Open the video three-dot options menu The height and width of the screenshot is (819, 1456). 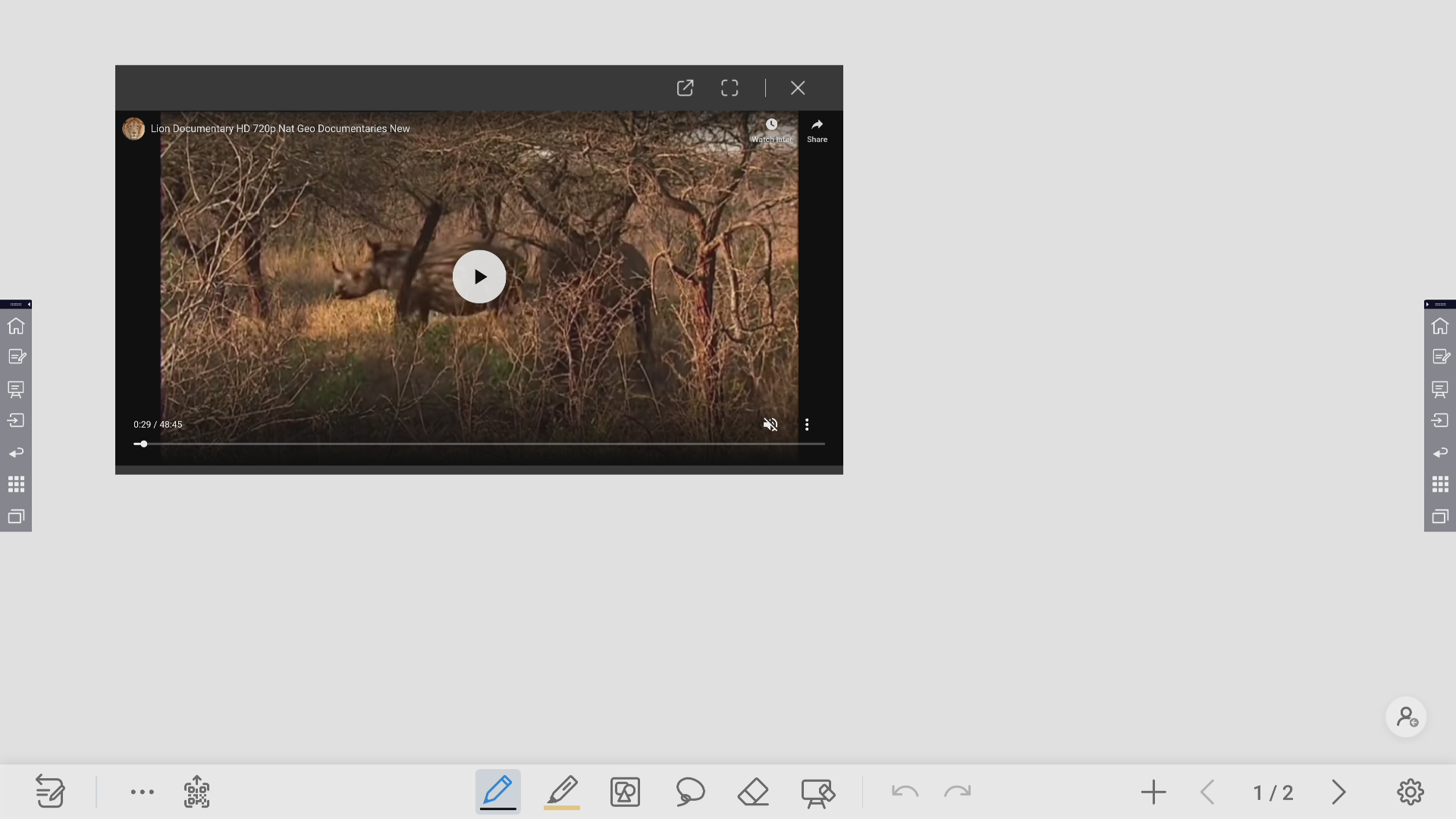pos(807,425)
